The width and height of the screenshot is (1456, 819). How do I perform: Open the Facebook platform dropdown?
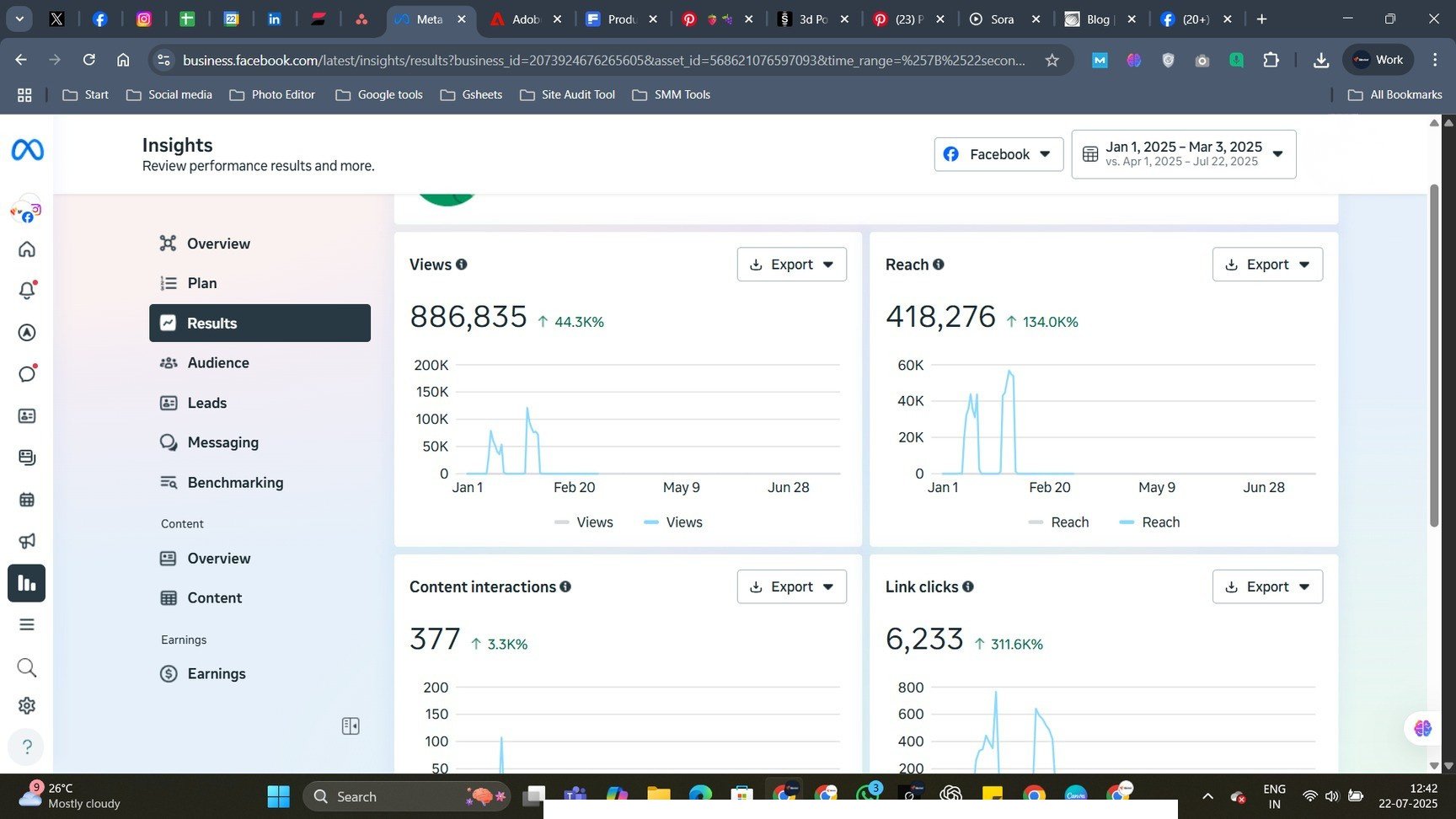(x=998, y=154)
